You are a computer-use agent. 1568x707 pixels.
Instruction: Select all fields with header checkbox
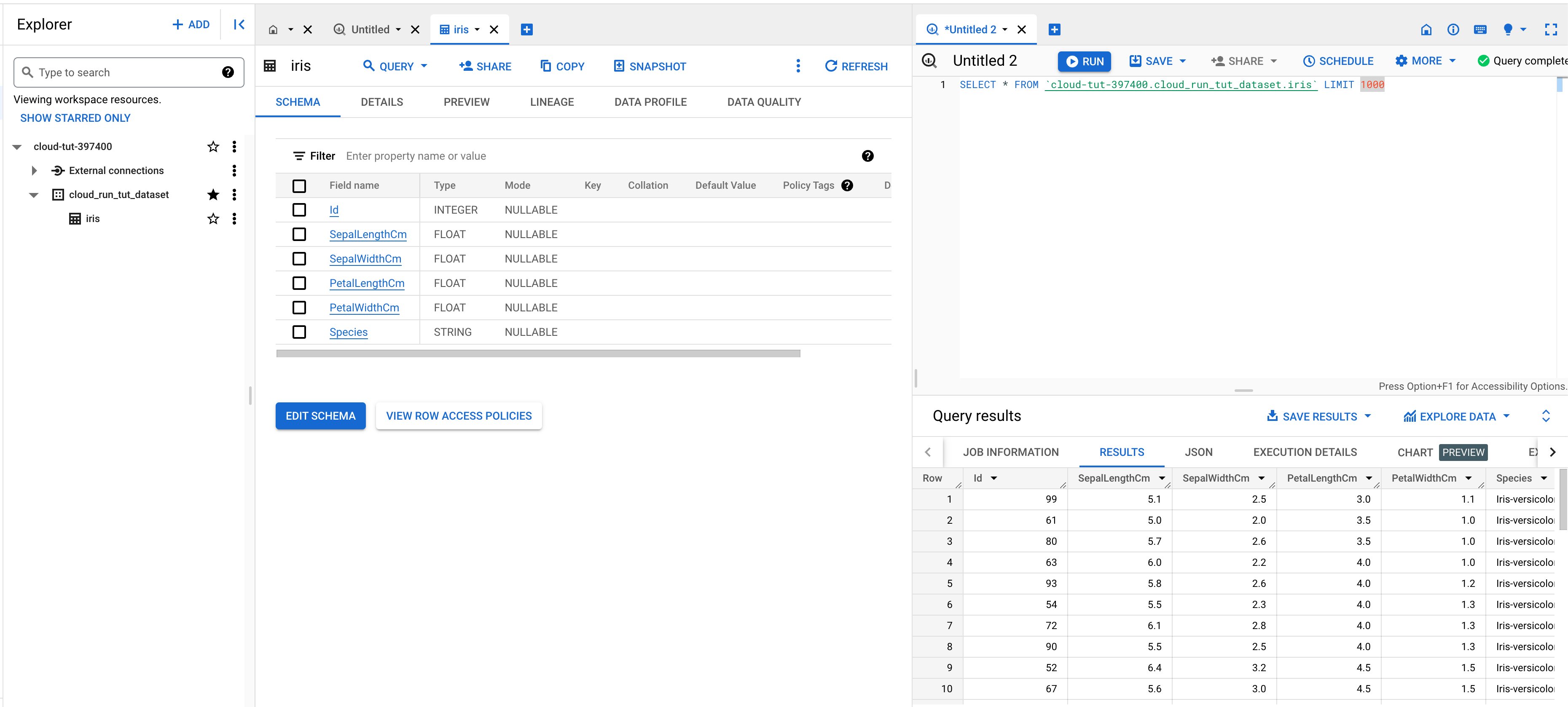pos(299,185)
